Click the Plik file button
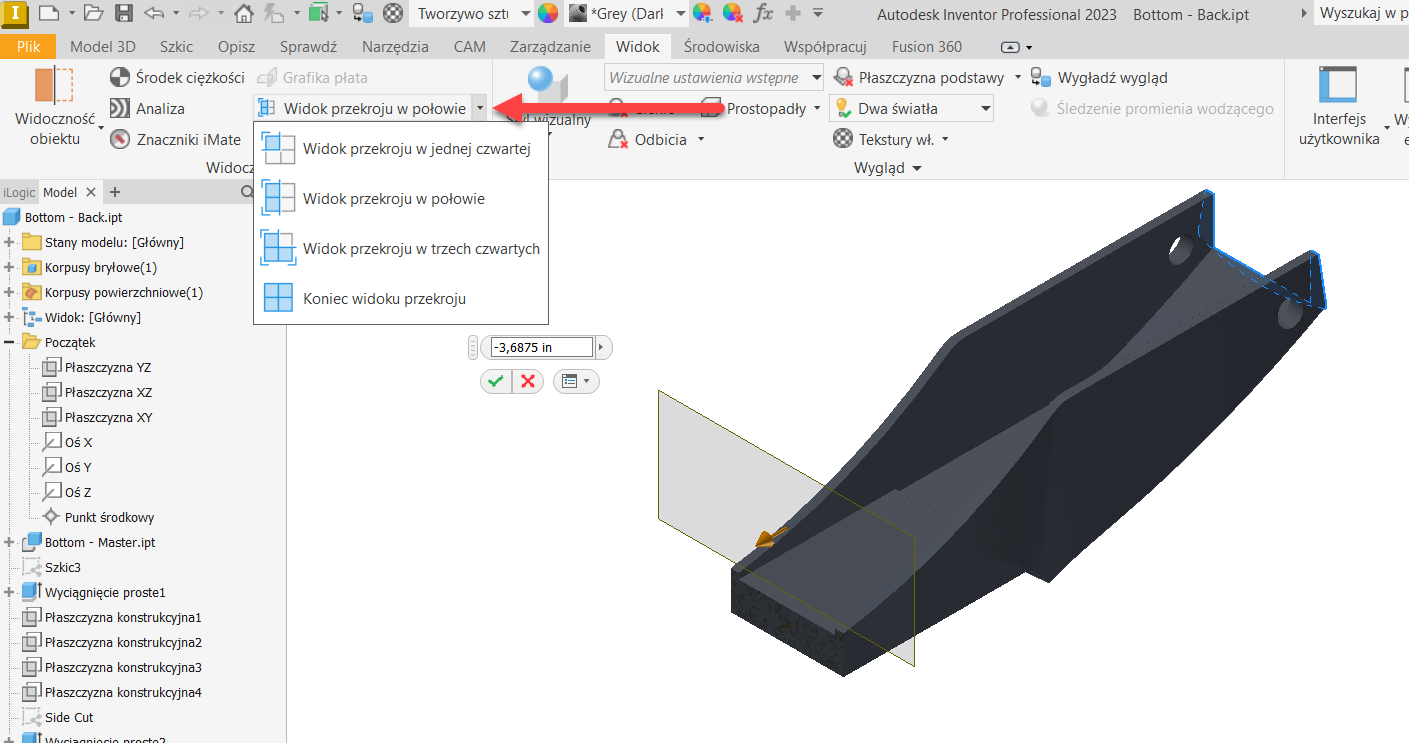1409x743 pixels. point(28,47)
